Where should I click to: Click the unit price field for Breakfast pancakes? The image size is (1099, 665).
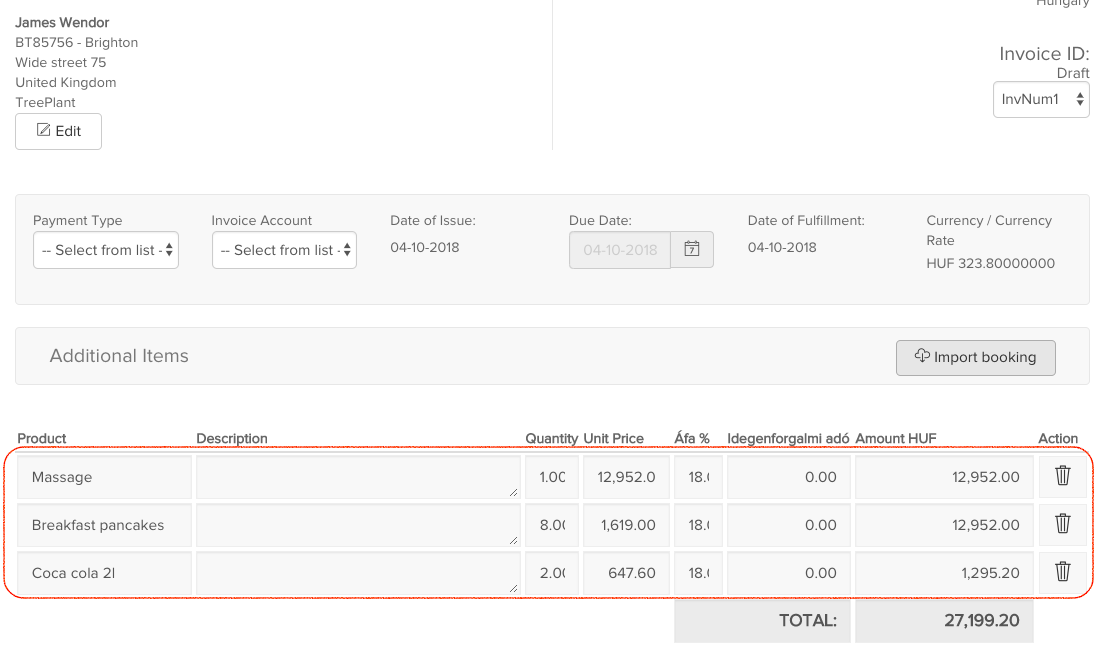(x=625, y=524)
